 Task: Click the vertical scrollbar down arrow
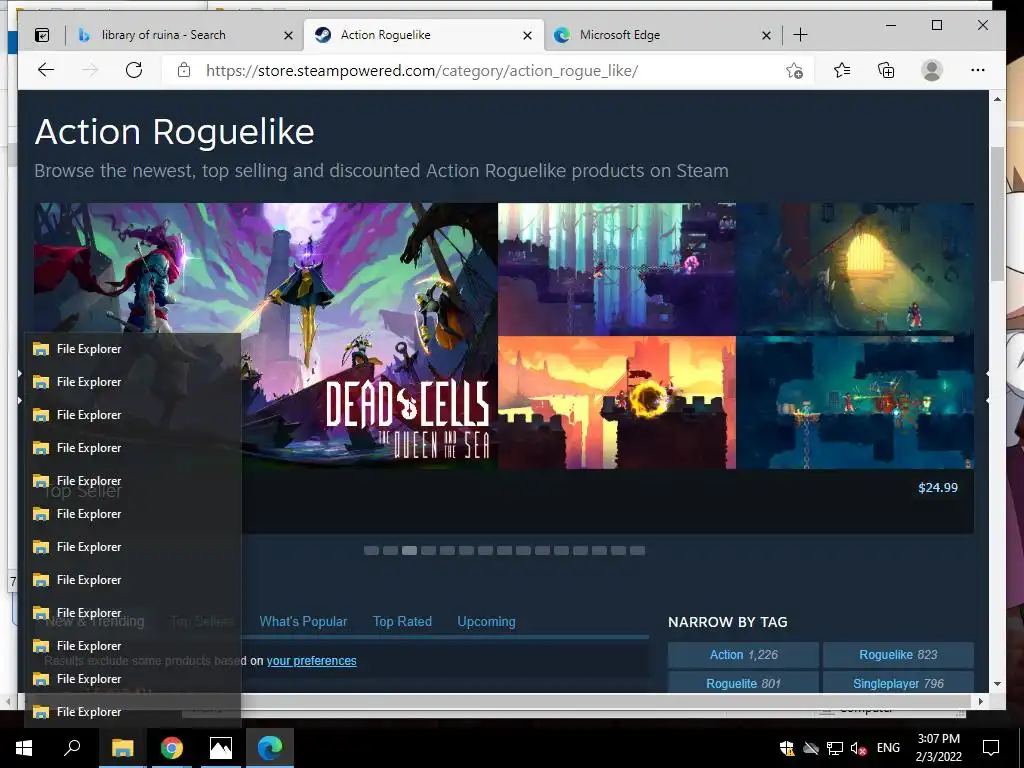point(997,684)
